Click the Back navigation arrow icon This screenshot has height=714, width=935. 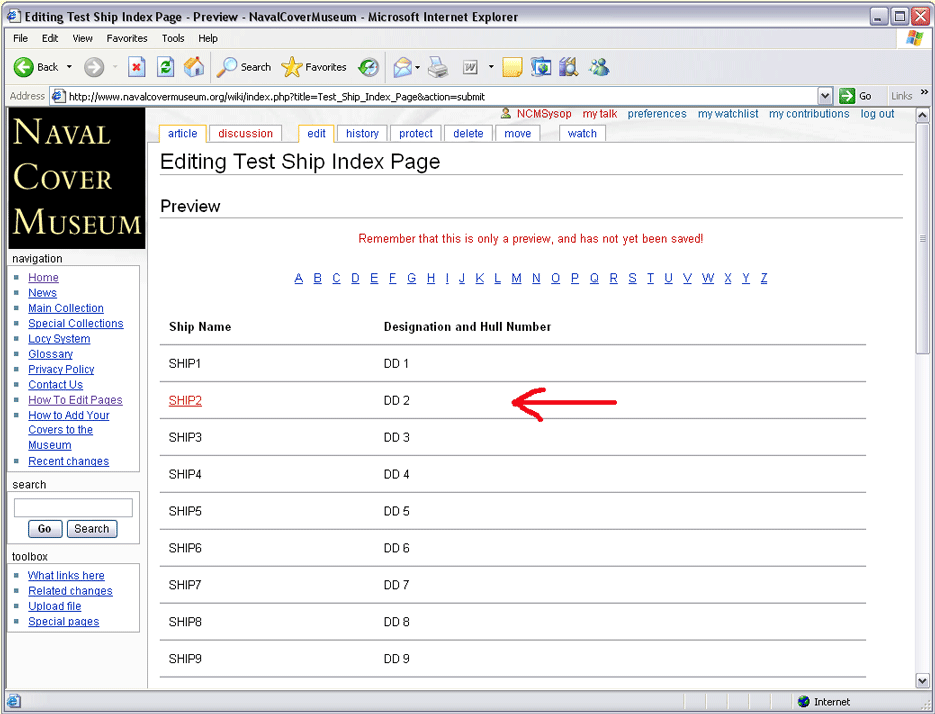point(25,67)
